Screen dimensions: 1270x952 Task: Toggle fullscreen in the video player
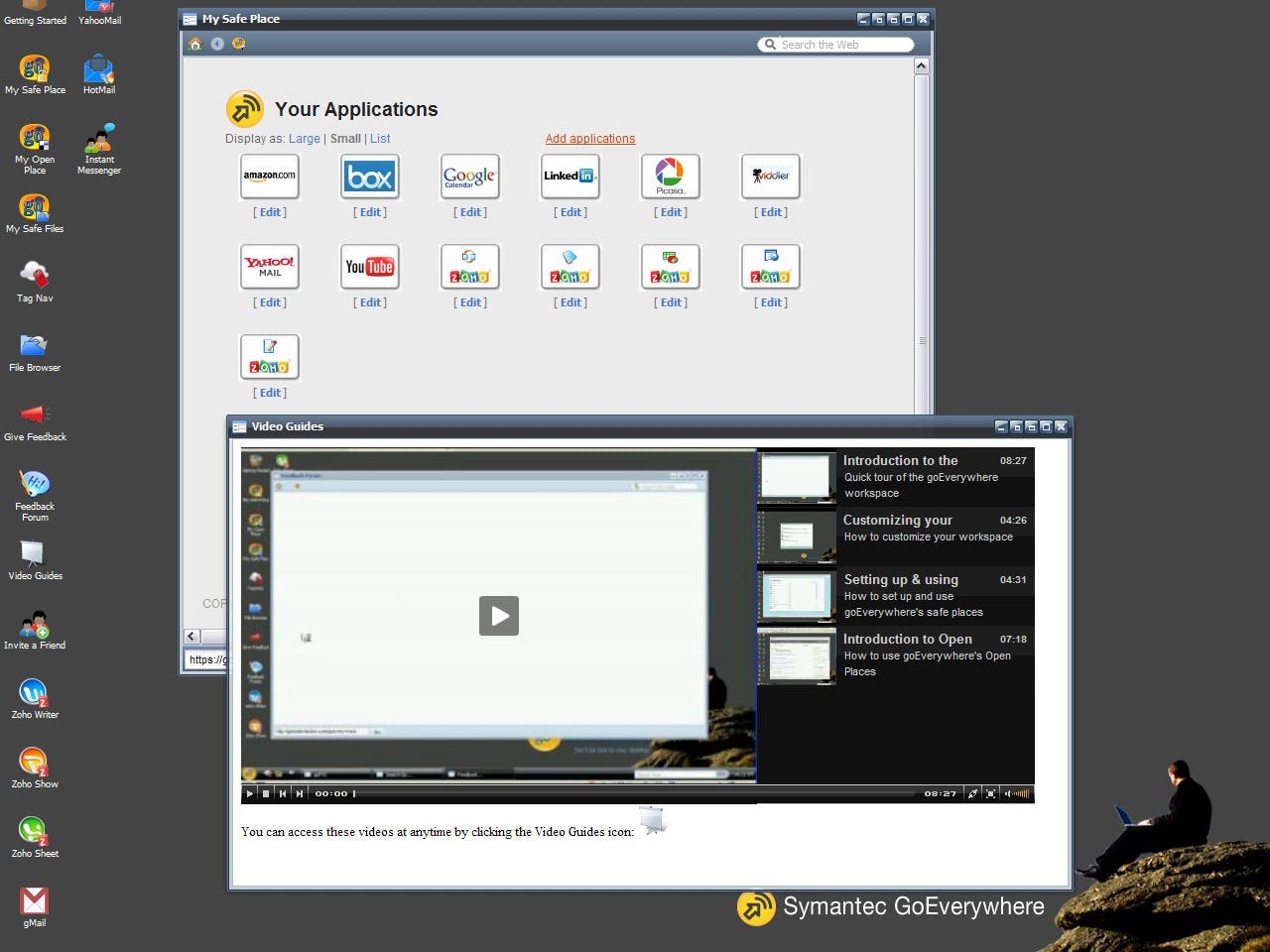(x=990, y=793)
